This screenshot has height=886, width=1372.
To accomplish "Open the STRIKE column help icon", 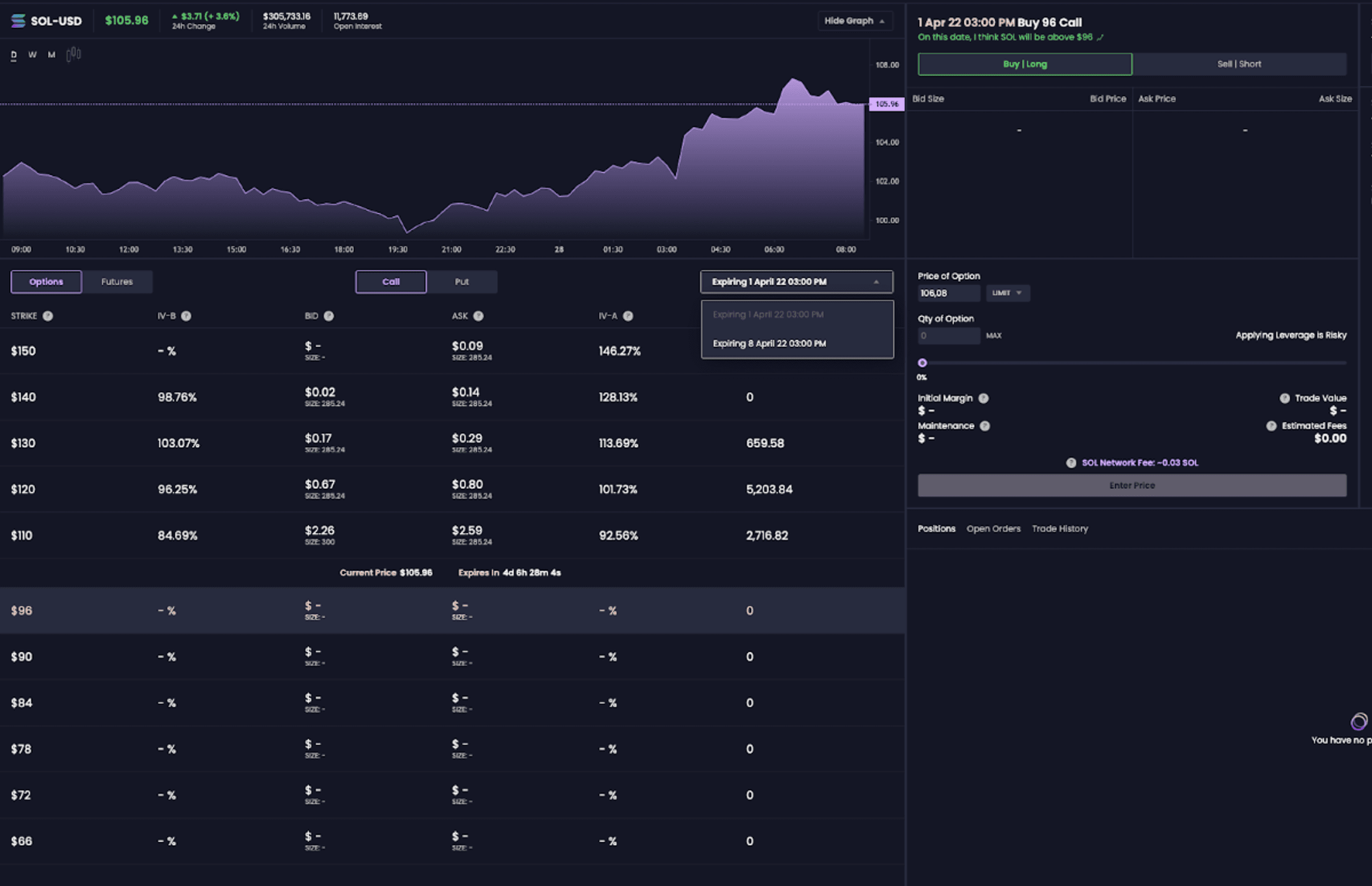I will 48,316.
